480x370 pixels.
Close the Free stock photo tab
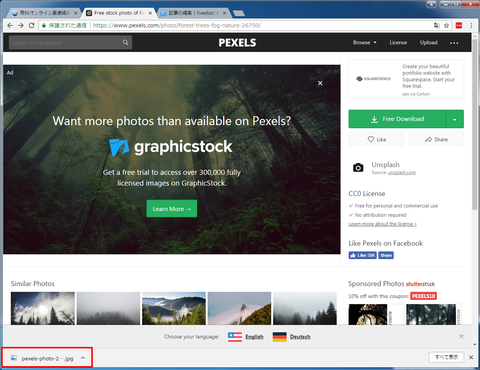(x=150, y=13)
